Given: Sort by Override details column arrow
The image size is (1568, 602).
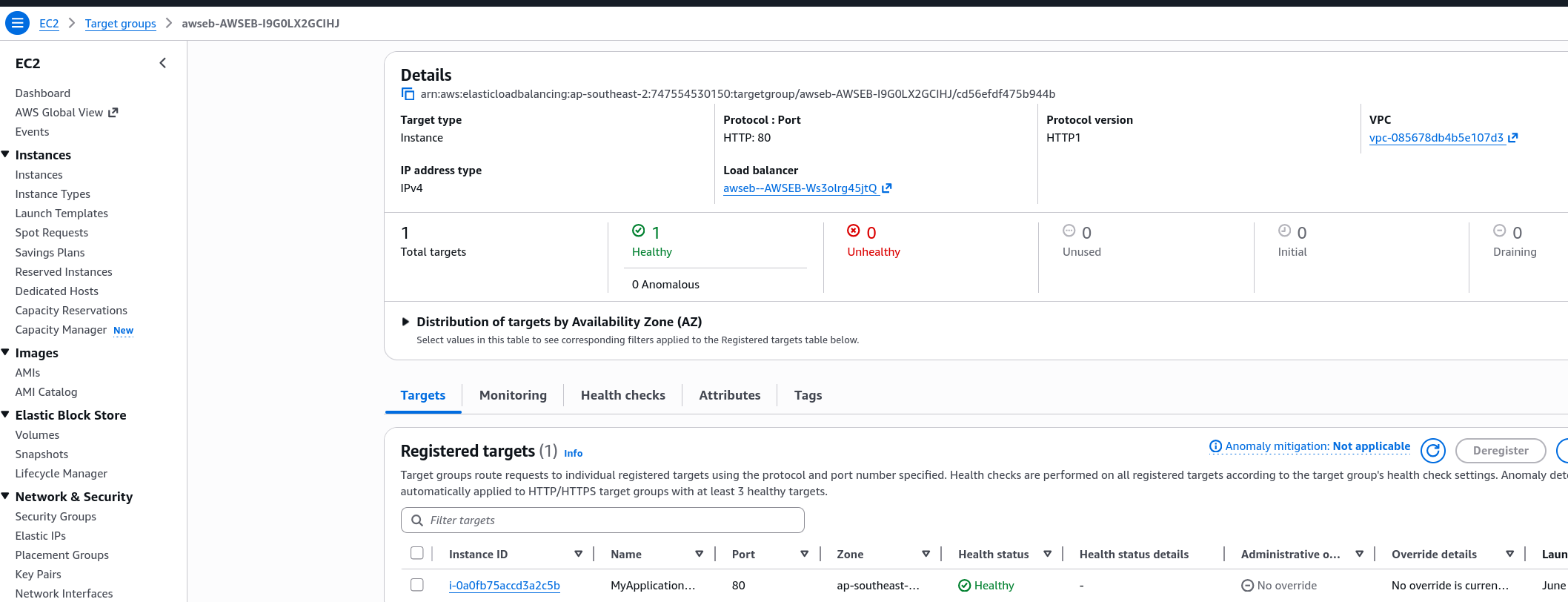Looking at the screenshot, I should click(1509, 554).
